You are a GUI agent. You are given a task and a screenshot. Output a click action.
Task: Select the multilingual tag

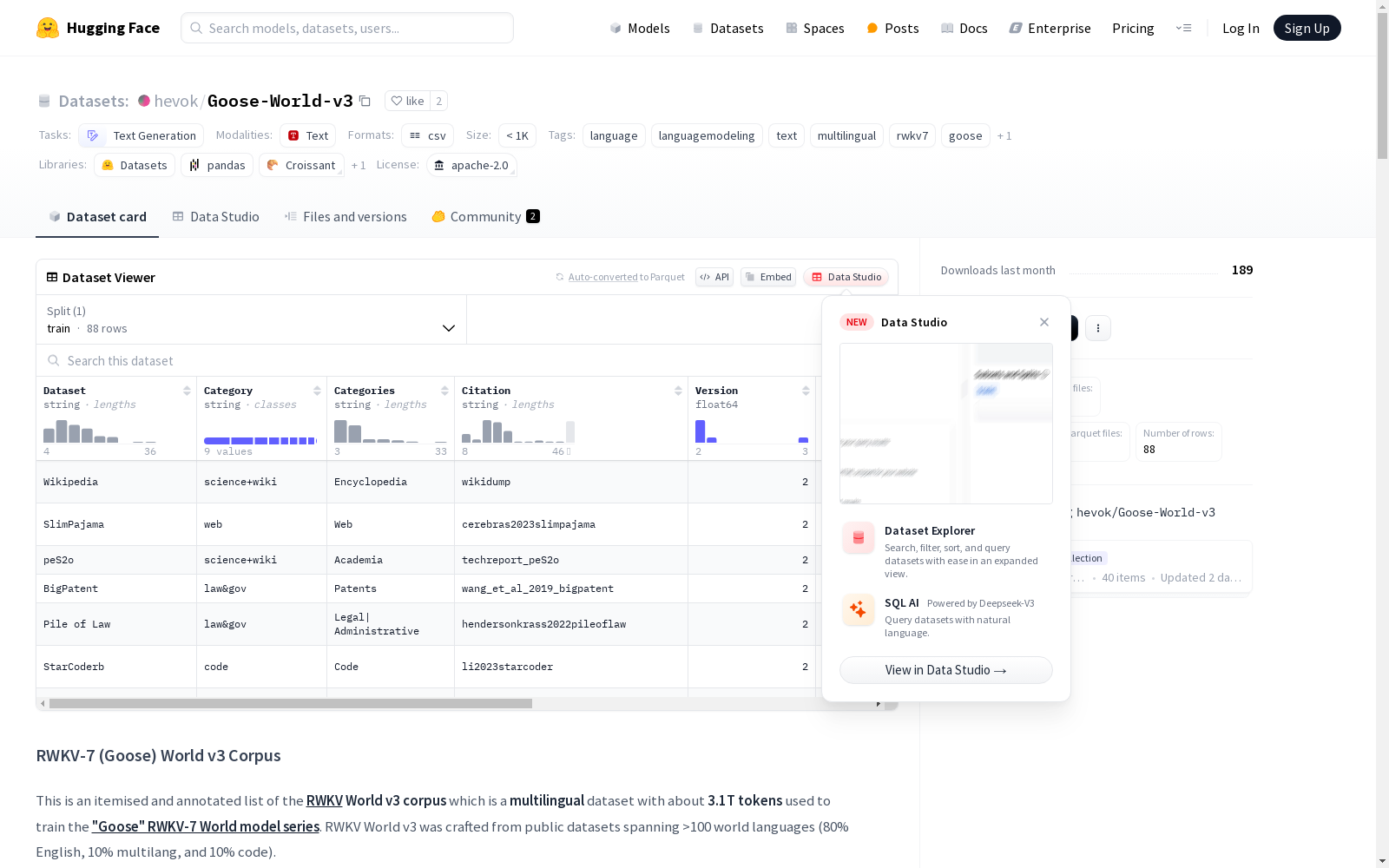coord(846,135)
